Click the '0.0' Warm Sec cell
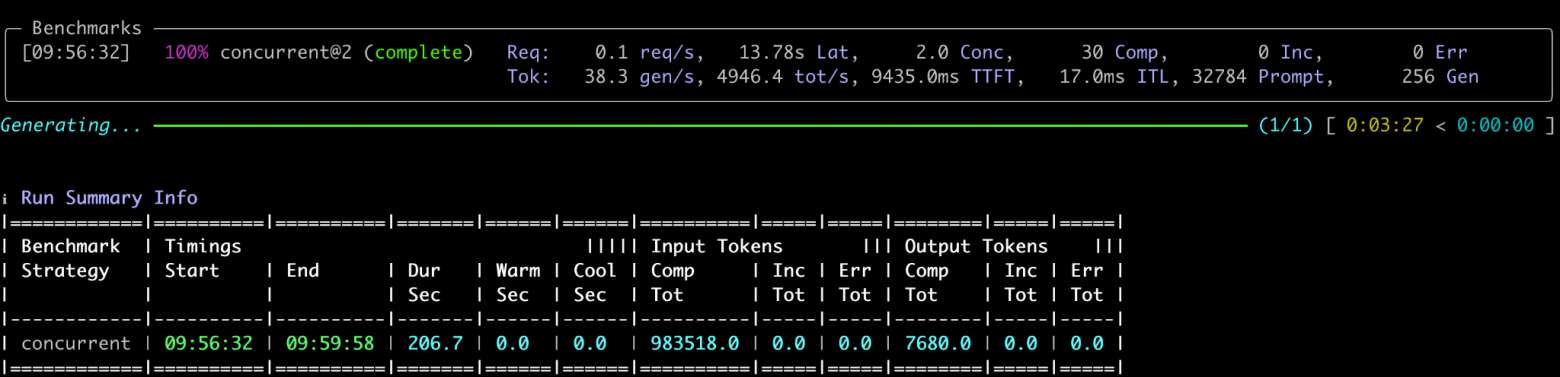This screenshot has height=377, width=1560. pyautogui.click(x=512, y=343)
